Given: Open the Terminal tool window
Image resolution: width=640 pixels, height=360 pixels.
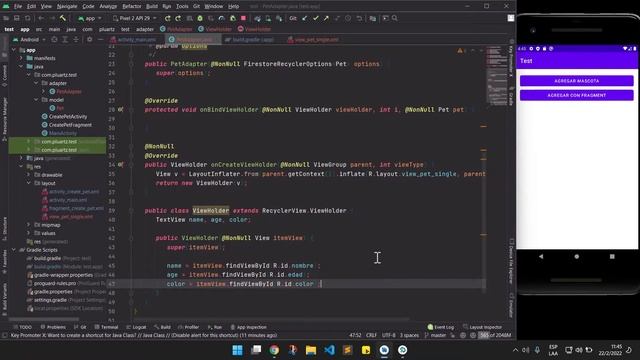Looking at the screenshot, I should (x=107, y=327).
